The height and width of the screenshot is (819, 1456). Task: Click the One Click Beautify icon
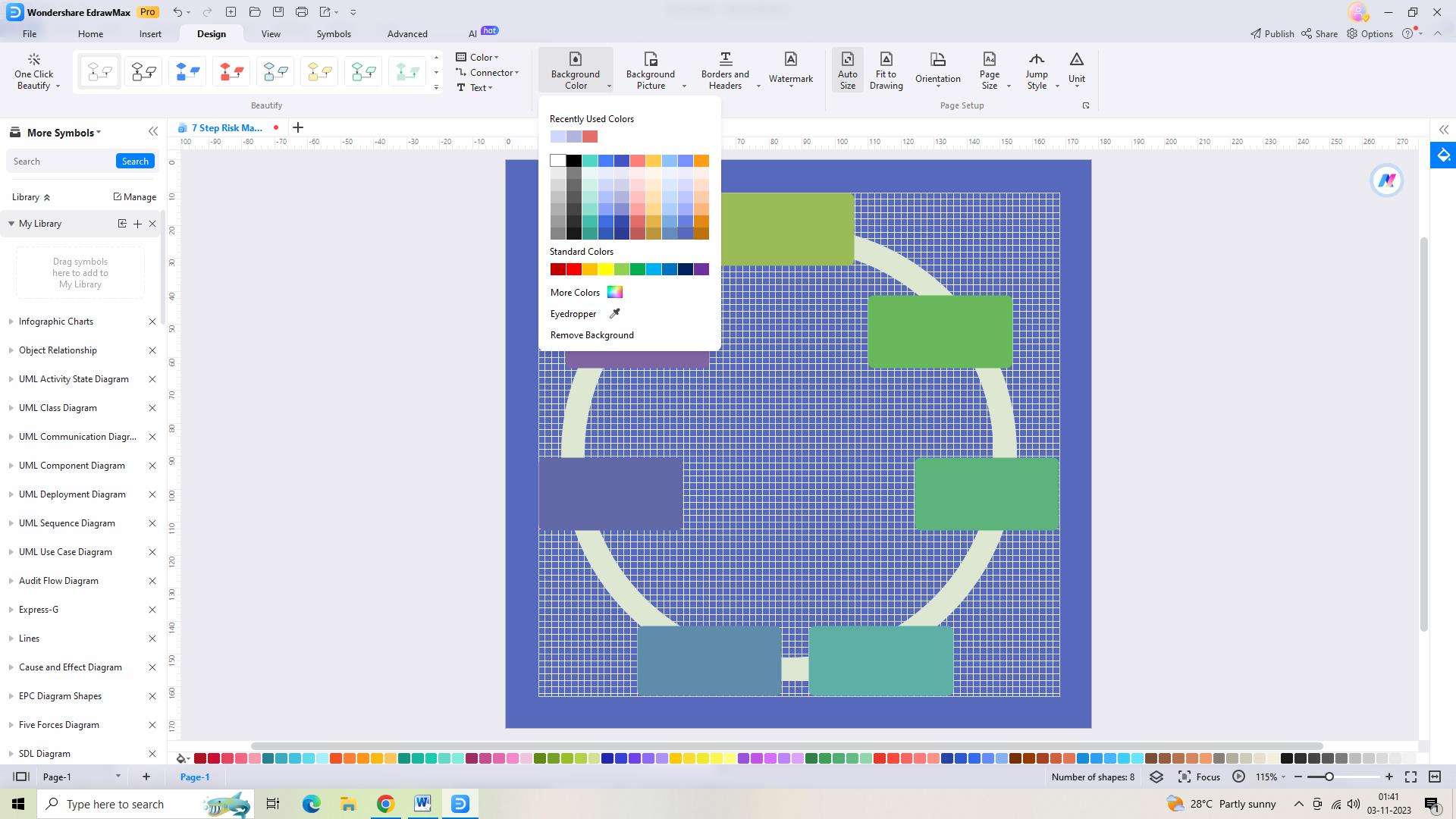pos(33,71)
